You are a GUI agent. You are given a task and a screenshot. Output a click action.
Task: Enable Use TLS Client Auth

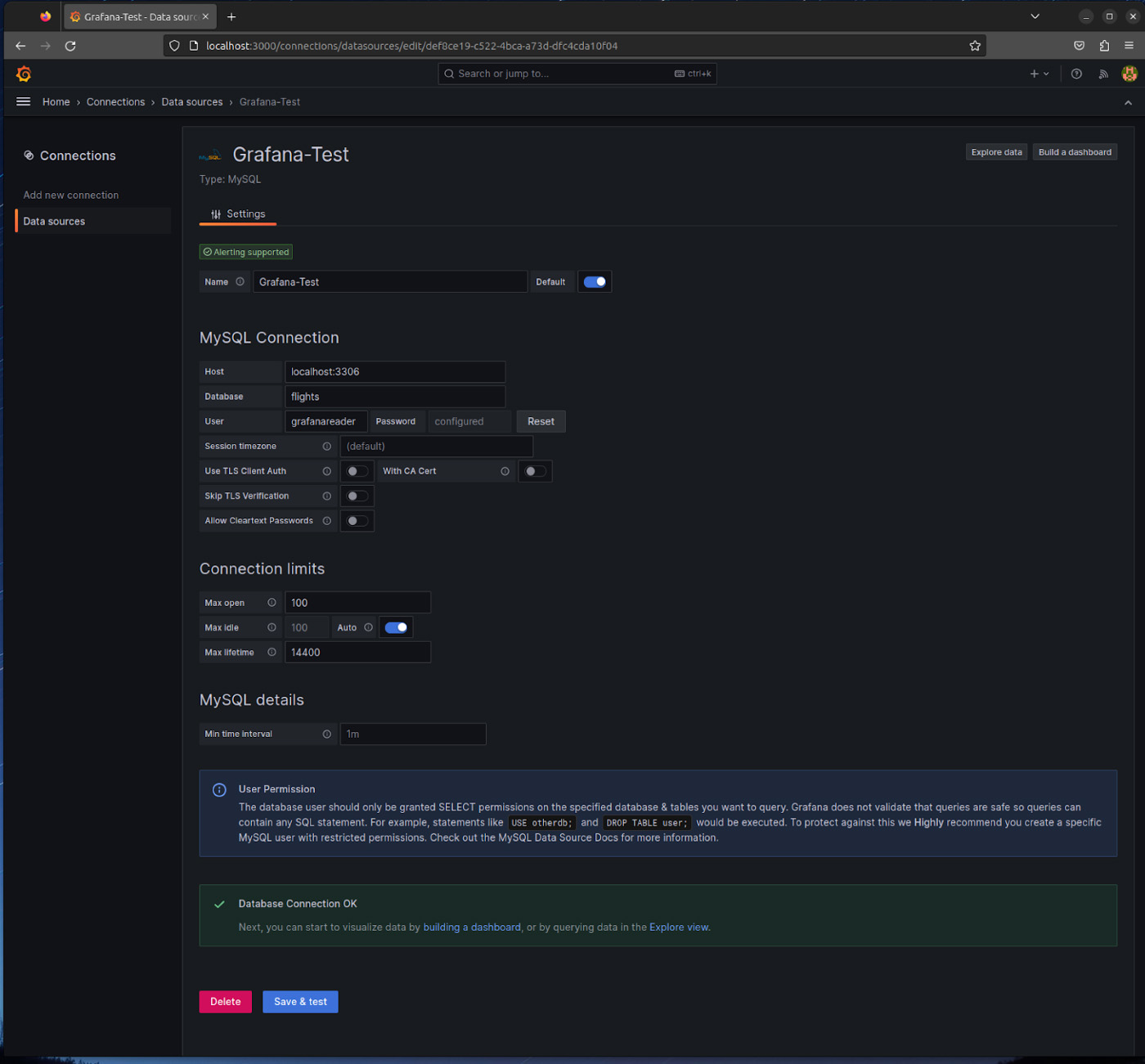click(357, 471)
